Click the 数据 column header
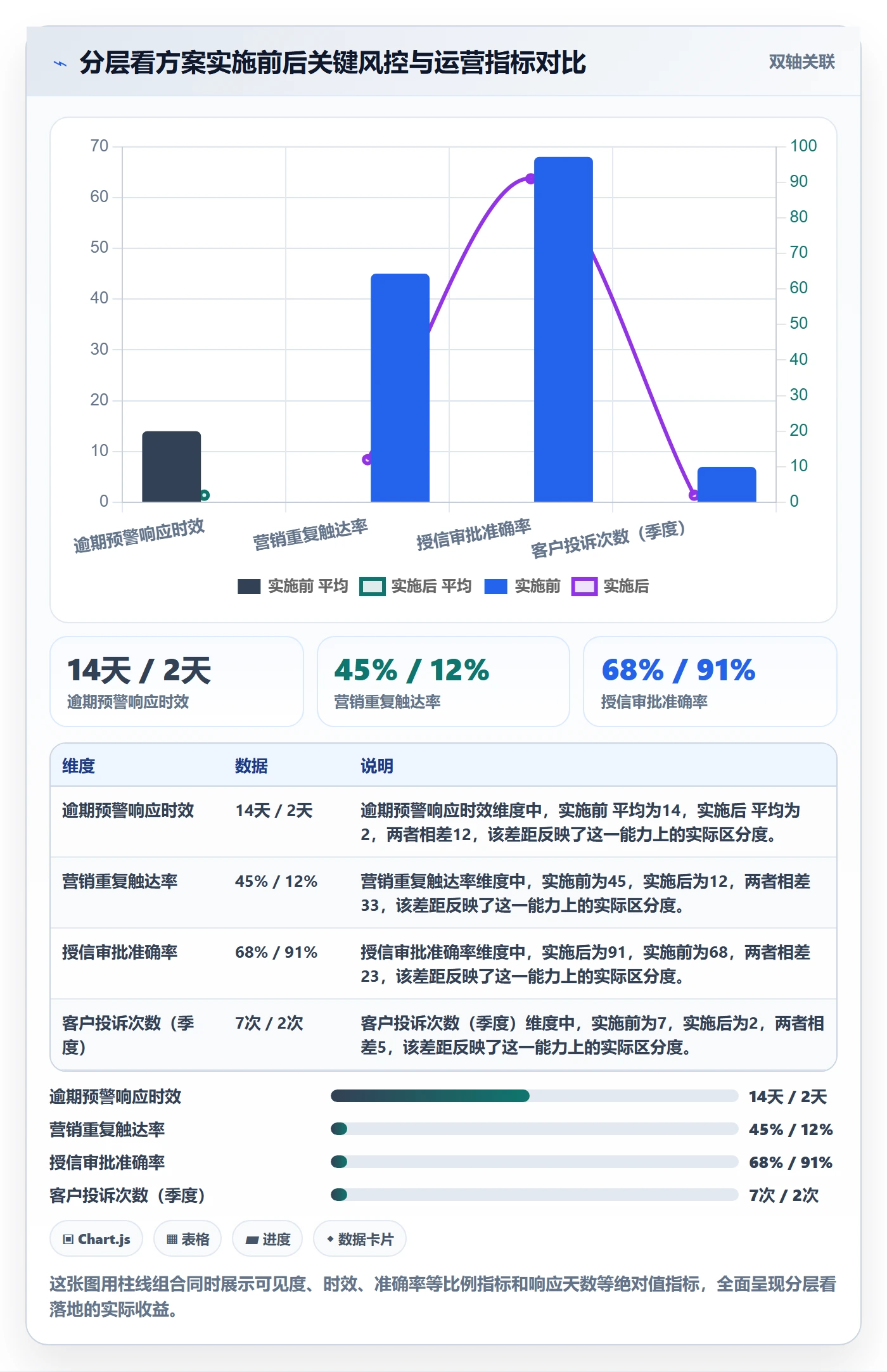This screenshot has height=1372, width=887. [x=252, y=766]
